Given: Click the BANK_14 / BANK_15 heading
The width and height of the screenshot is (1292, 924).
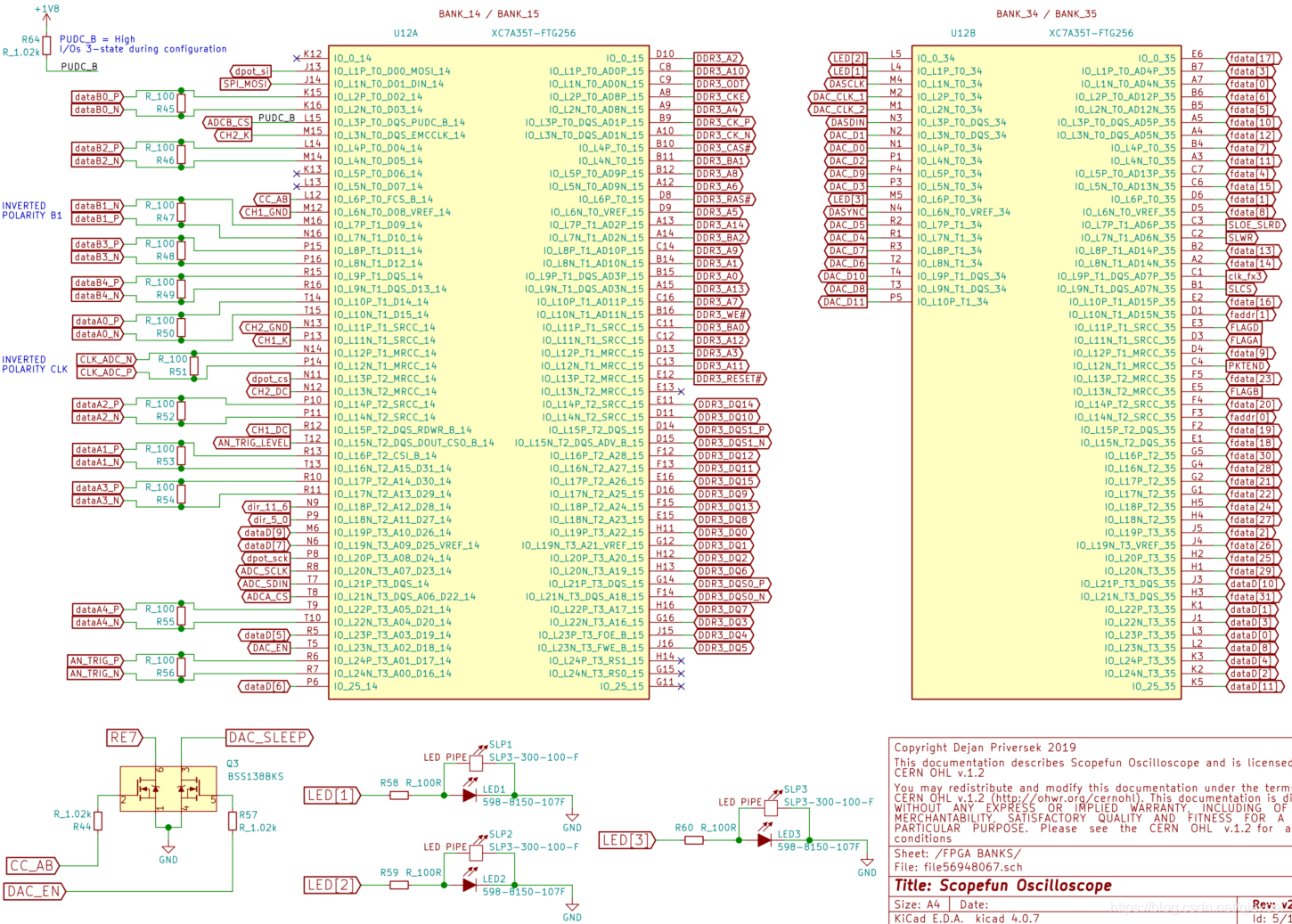Looking at the screenshot, I should pyautogui.click(x=488, y=14).
